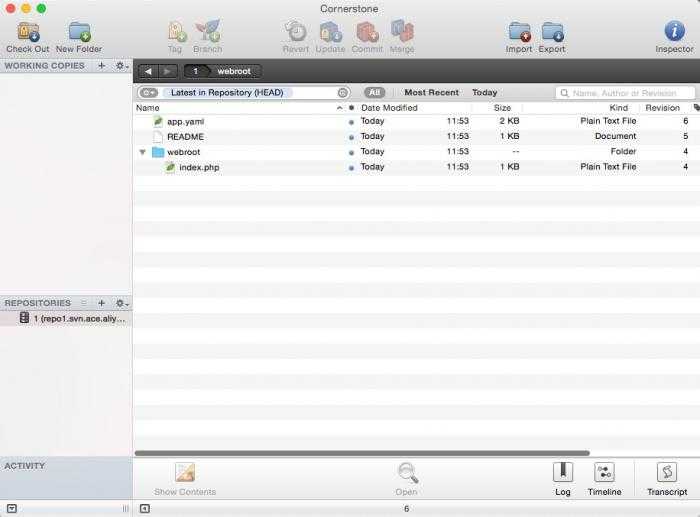700x517 pixels.
Task: Sort by Revision column header
Action: point(662,108)
